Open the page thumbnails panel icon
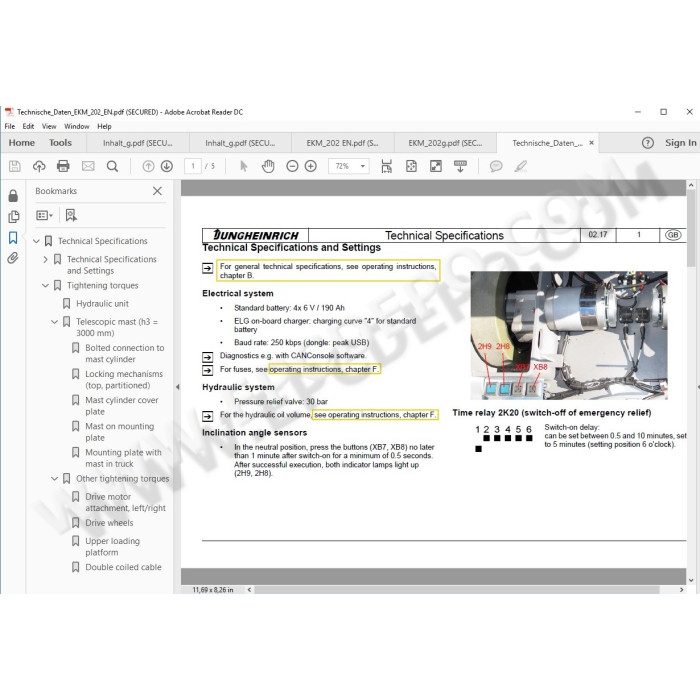 click(x=13, y=217)
